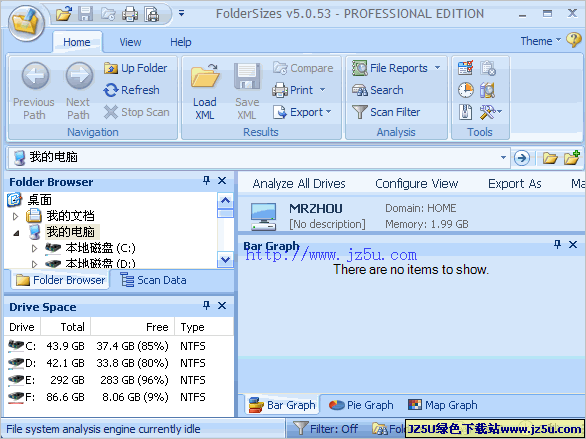Image resolution: width=586 pixels, height=439 pixels.
Task: Click the new folder plus icon beside path bar
Action: [572, 157]
